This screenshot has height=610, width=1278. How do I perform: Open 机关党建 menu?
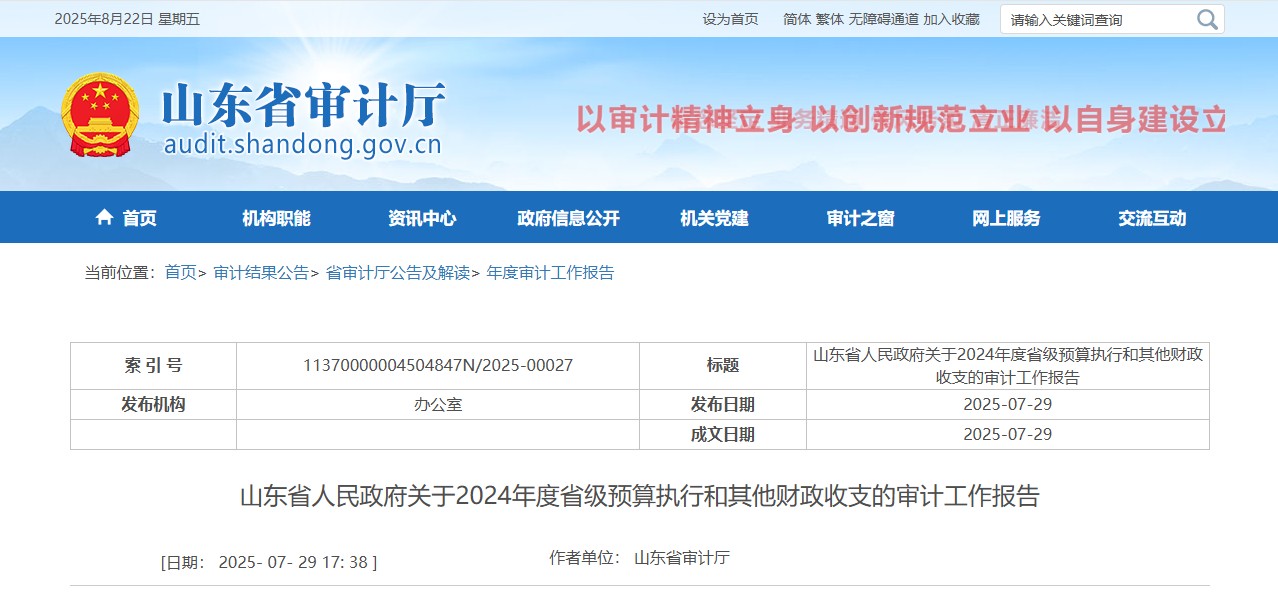(714, 218)
